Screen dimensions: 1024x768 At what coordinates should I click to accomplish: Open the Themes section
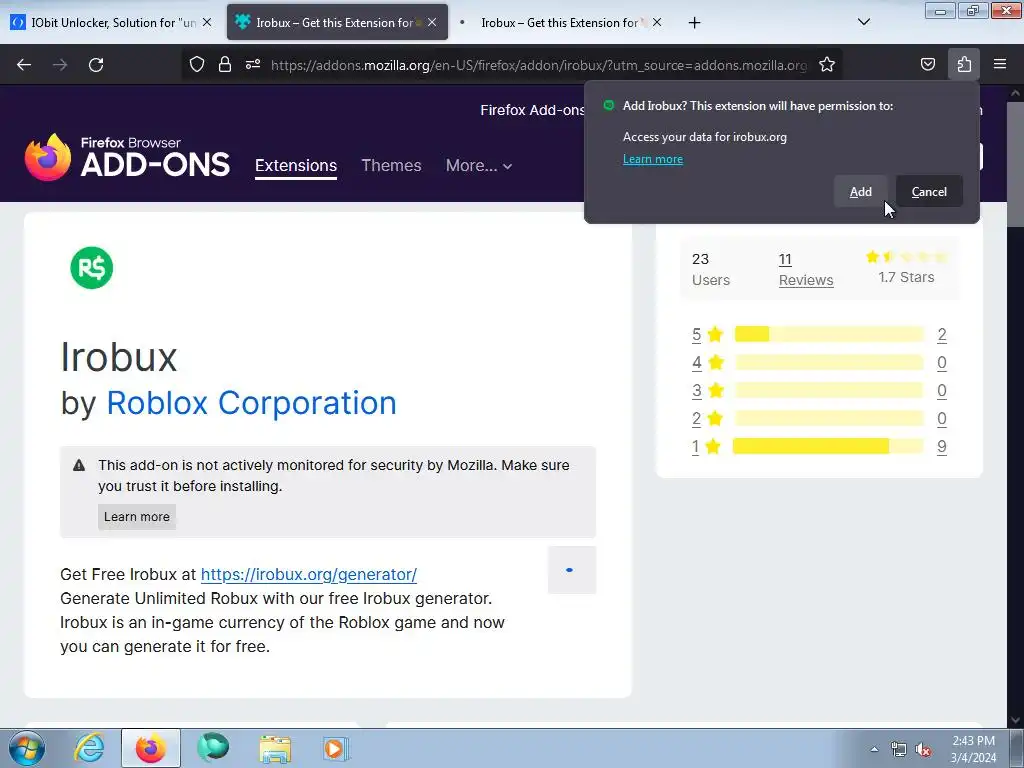[x=391, y=165]
